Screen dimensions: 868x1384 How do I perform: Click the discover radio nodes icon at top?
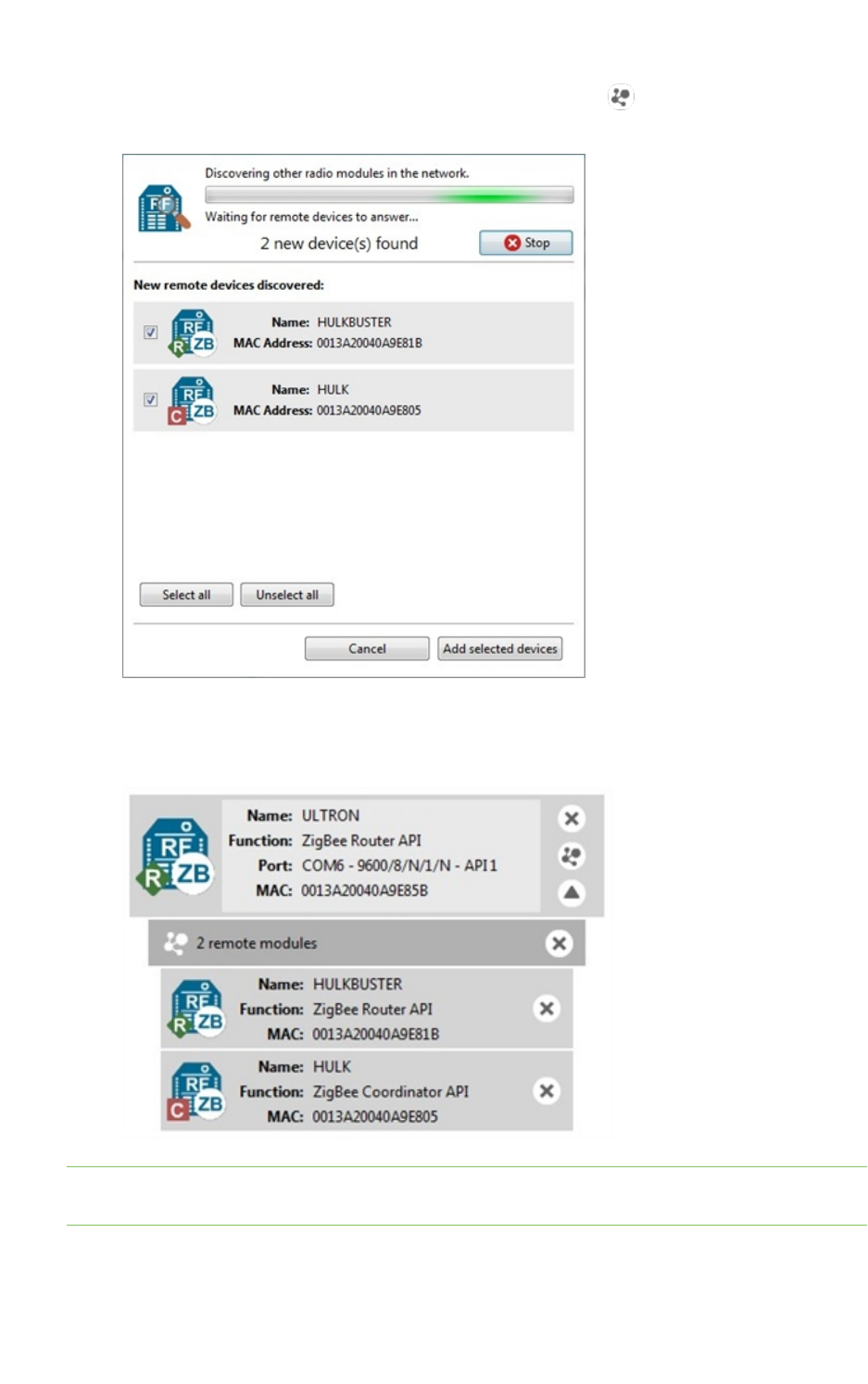(621, 96)
